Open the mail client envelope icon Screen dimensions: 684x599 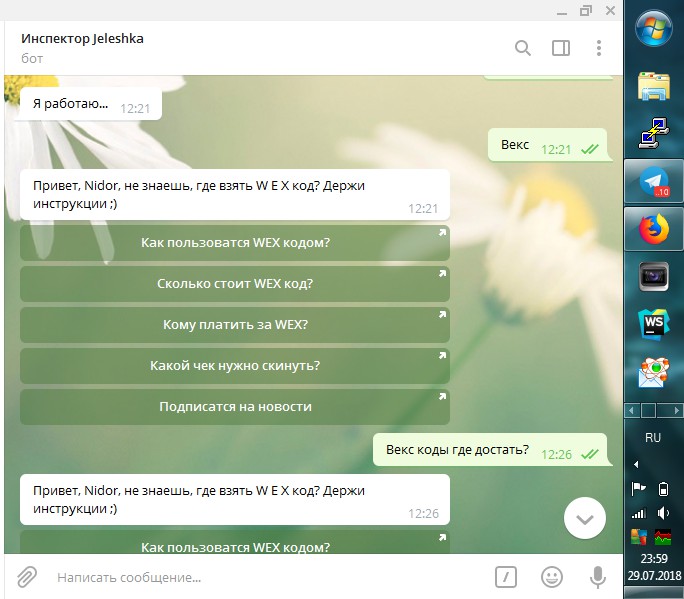pos(653,372)
